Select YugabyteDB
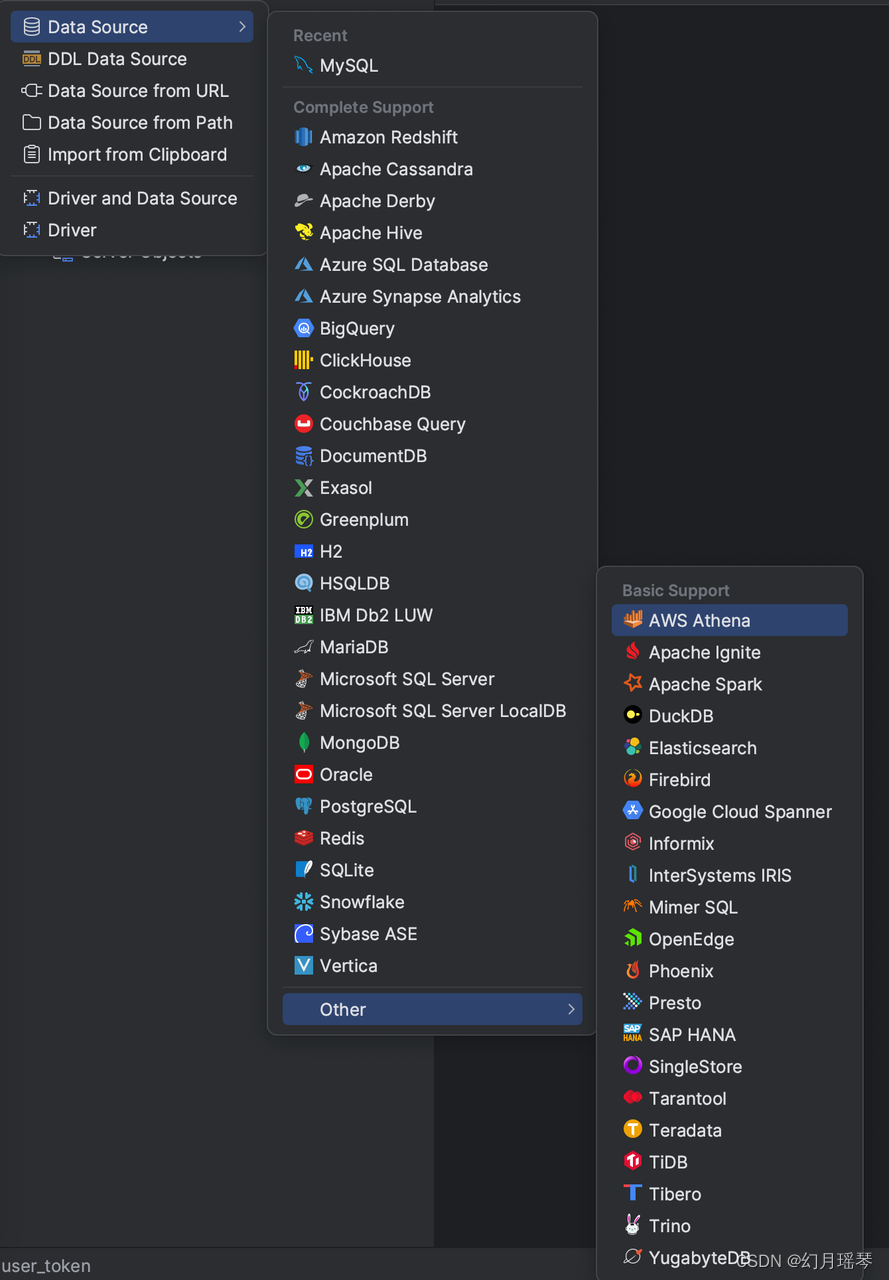The height and width of the screenshot is (1280, 889). pyautogui.click(x=729, y=1257)
